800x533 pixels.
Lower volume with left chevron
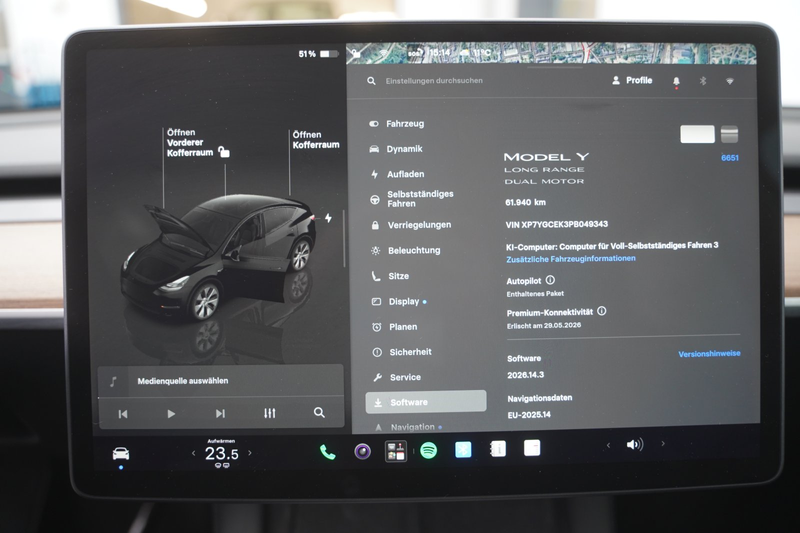608,445
